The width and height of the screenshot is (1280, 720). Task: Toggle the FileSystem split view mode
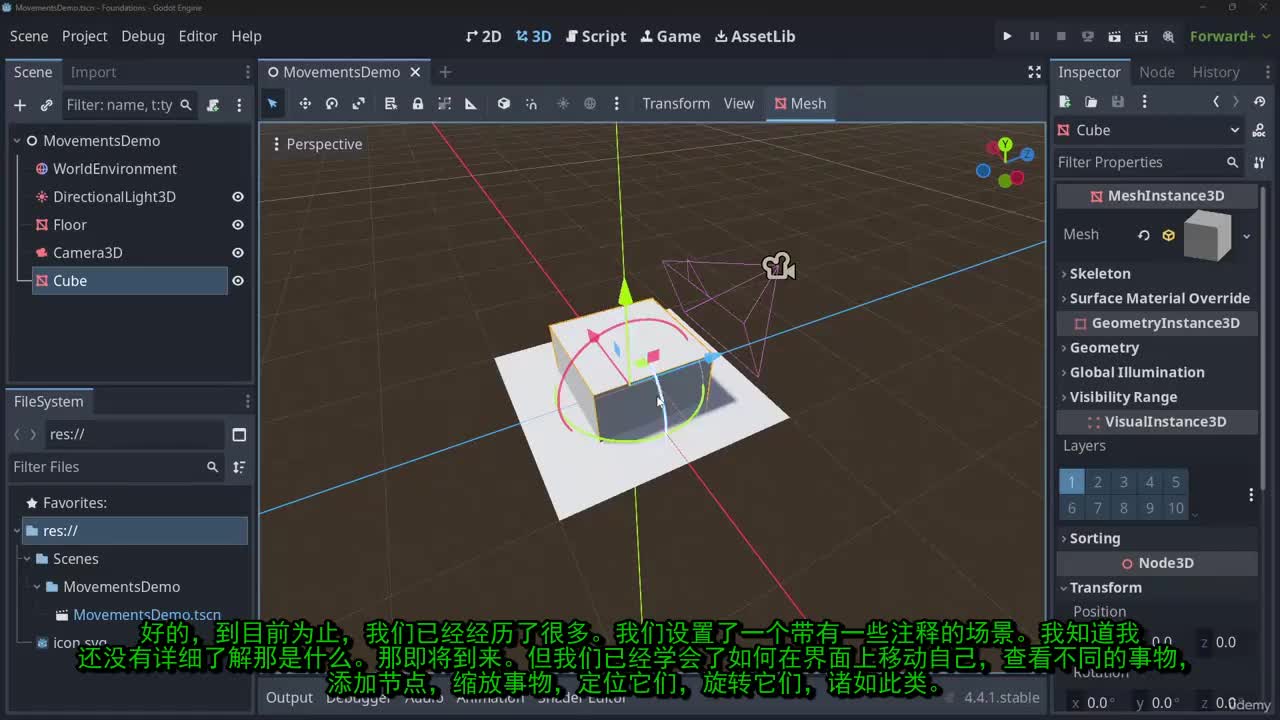pyautogui.click(x=239, y=435)
